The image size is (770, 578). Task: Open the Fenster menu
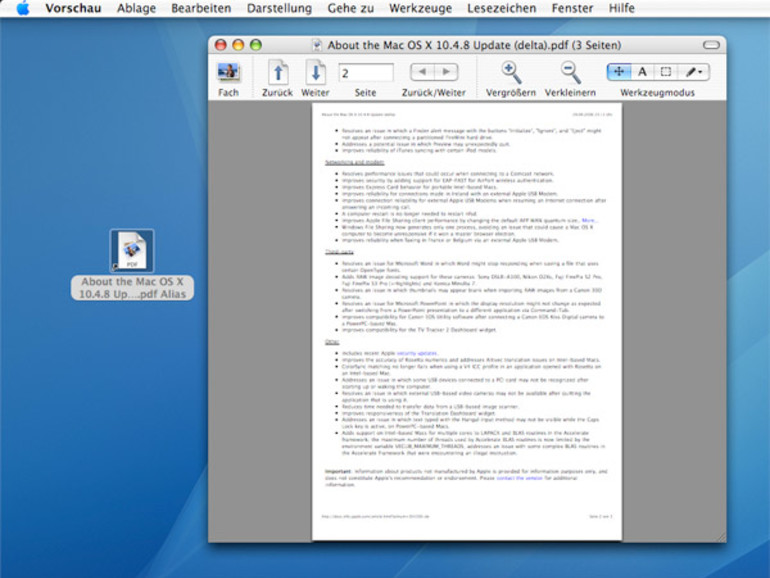[x=573, y=8]
